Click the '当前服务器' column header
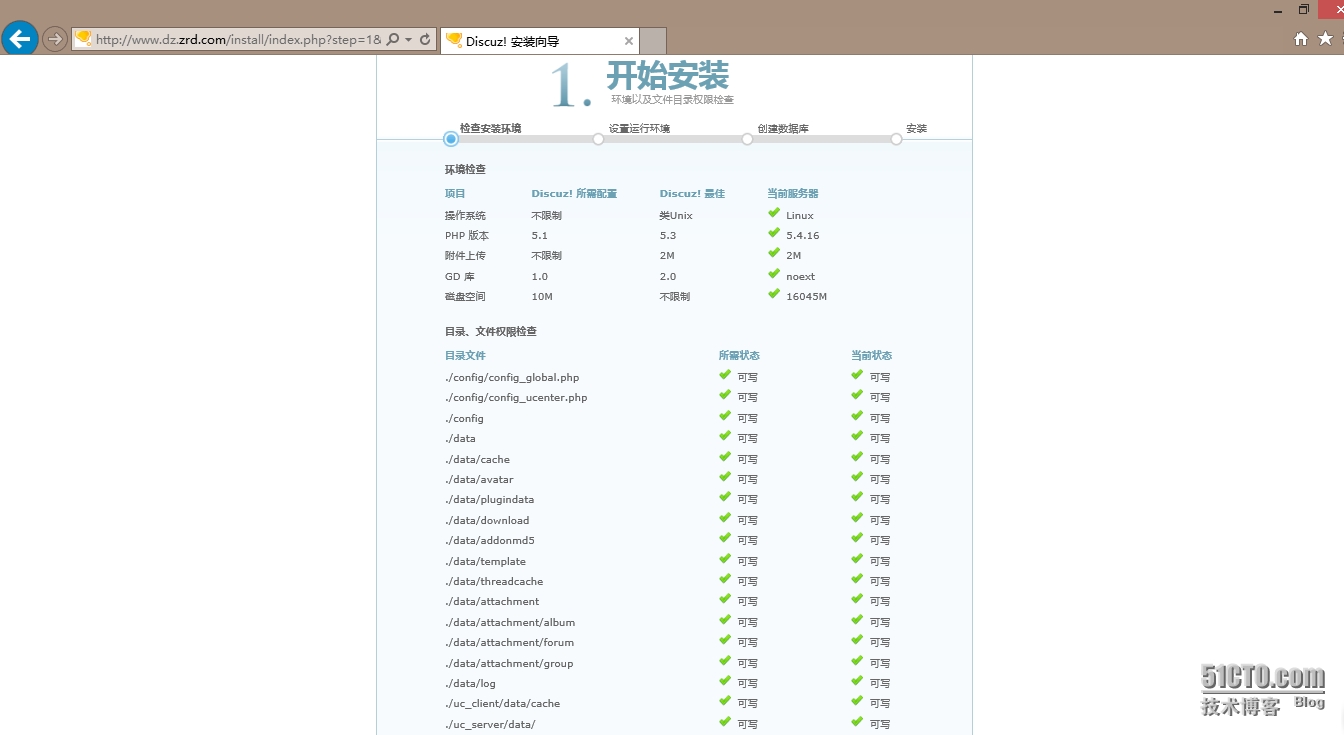1344x735 pixels. coord(793,194)
